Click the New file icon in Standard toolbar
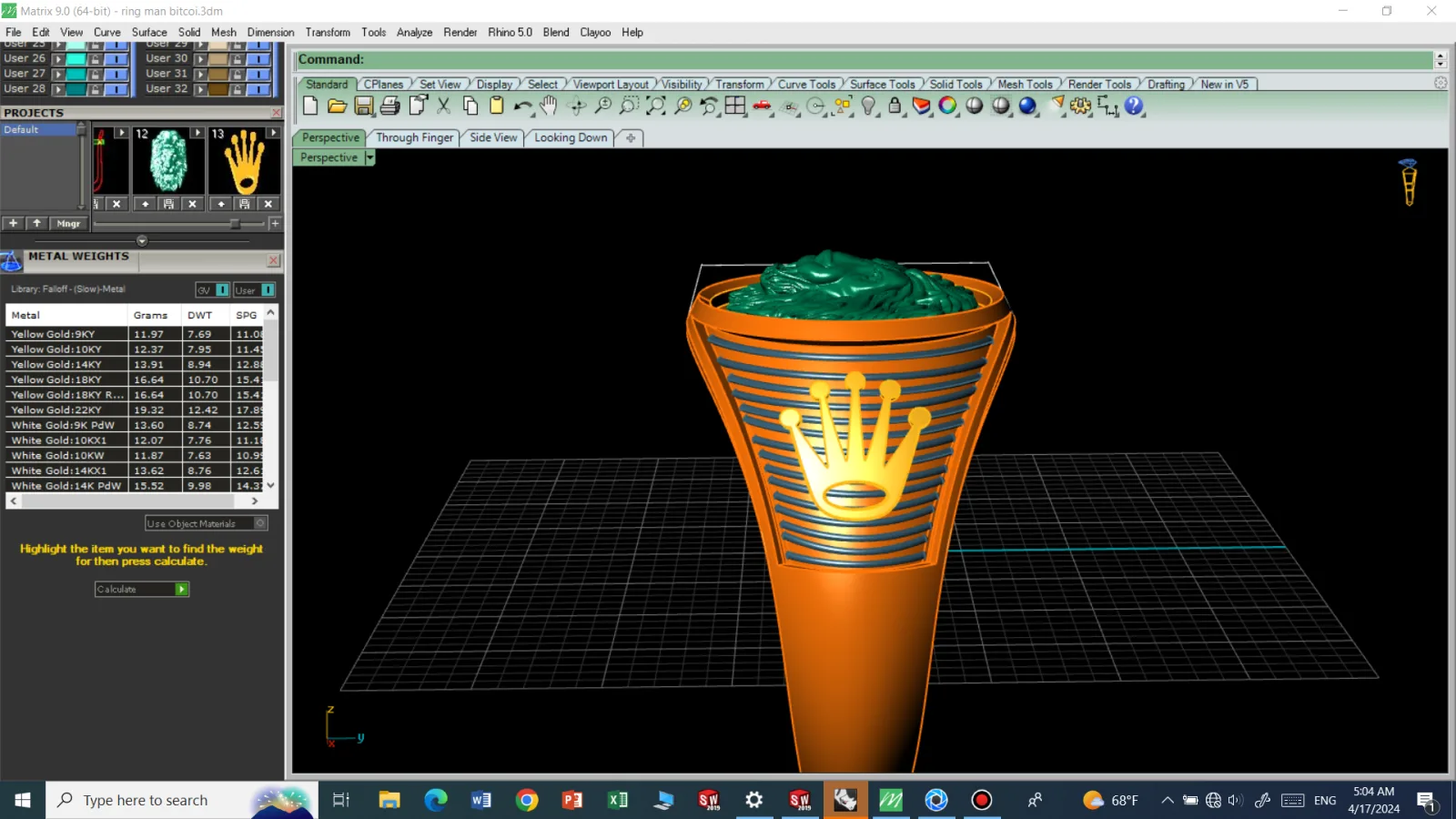 pos(310,106)
